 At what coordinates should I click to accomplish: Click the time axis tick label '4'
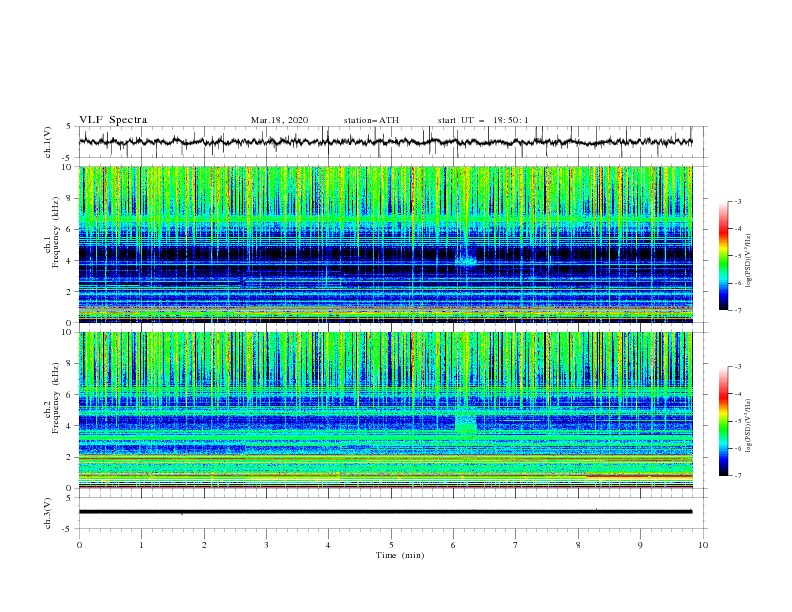click(328, 545)
